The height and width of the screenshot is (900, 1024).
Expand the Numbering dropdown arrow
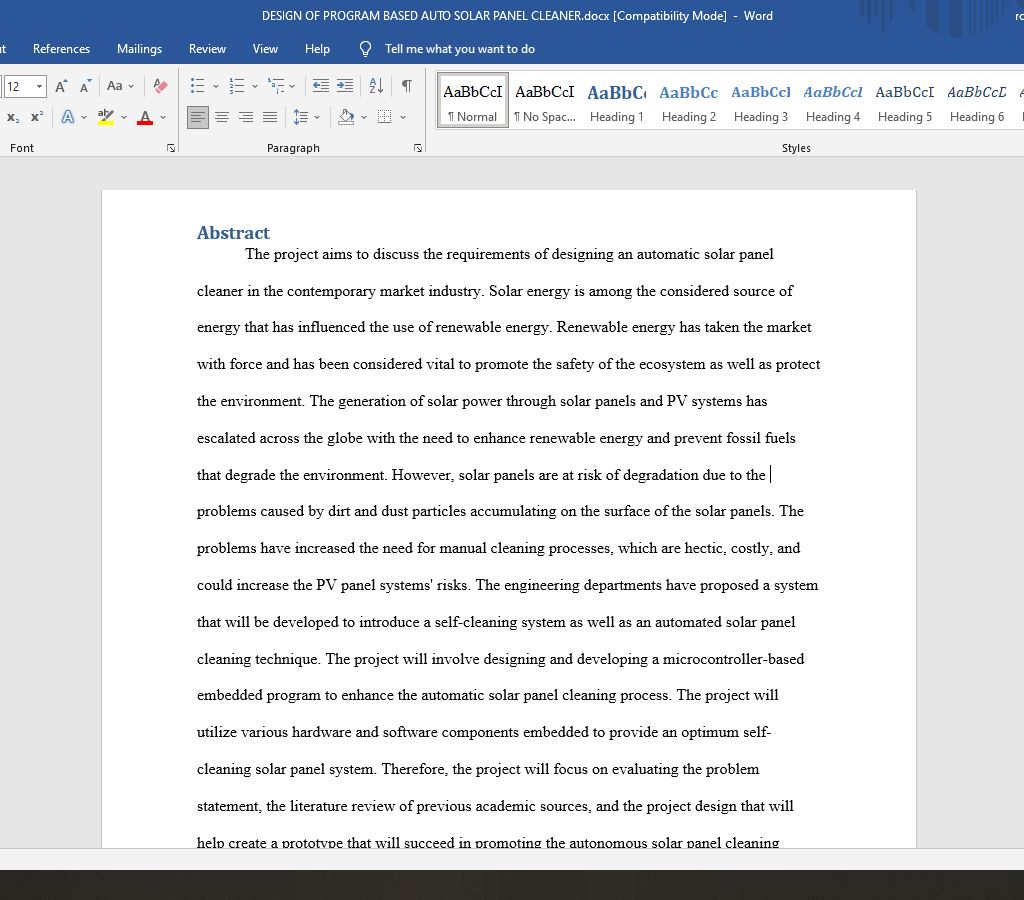255,86
